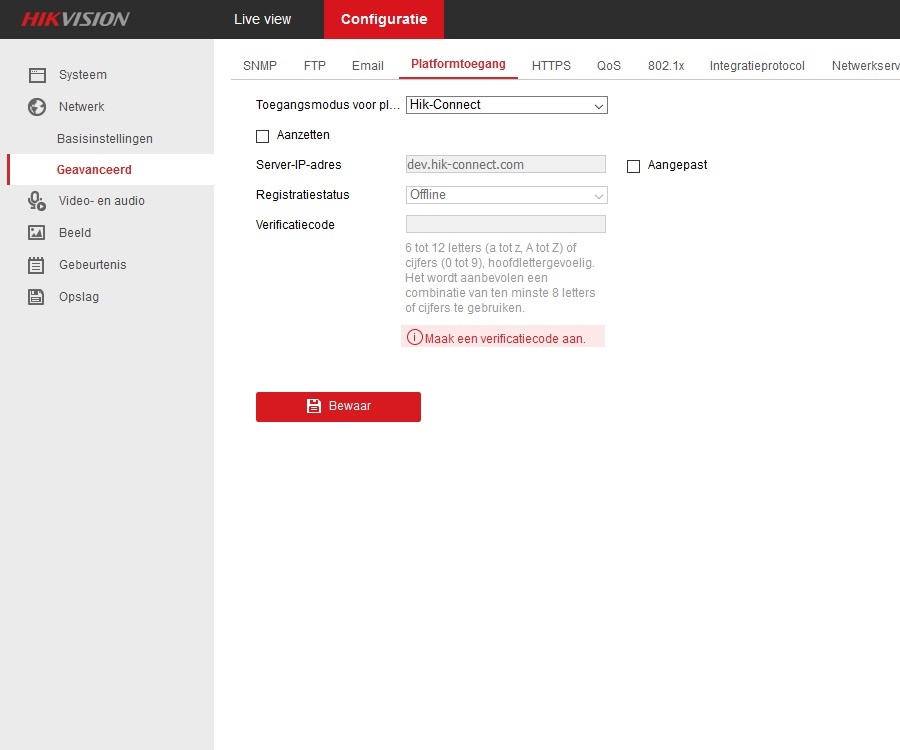The height and width of the screenshot is (750, 900).
Task: Click the Hikvision logo
Action: point(75,20)
